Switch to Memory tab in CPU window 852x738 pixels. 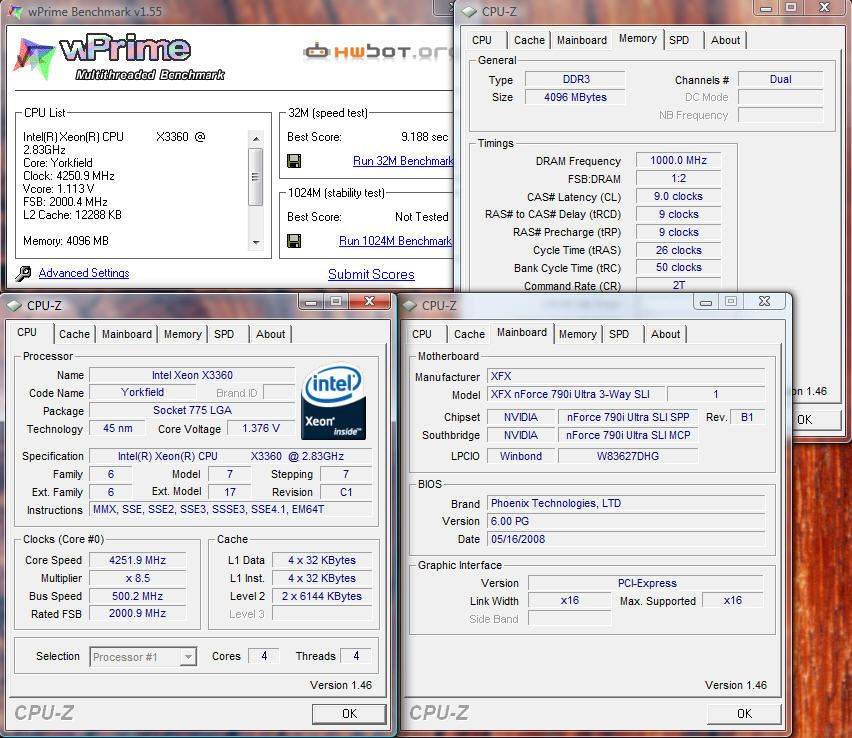click(x=183, y=334)
